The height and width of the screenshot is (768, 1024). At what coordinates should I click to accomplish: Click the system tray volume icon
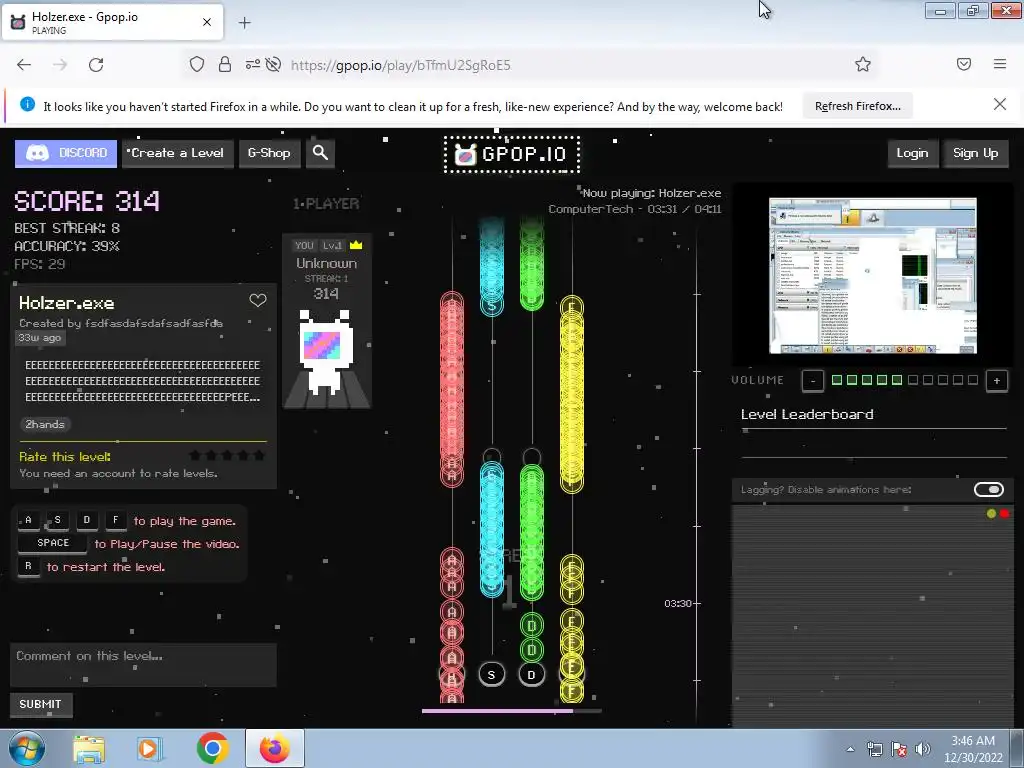pos(922,749)
